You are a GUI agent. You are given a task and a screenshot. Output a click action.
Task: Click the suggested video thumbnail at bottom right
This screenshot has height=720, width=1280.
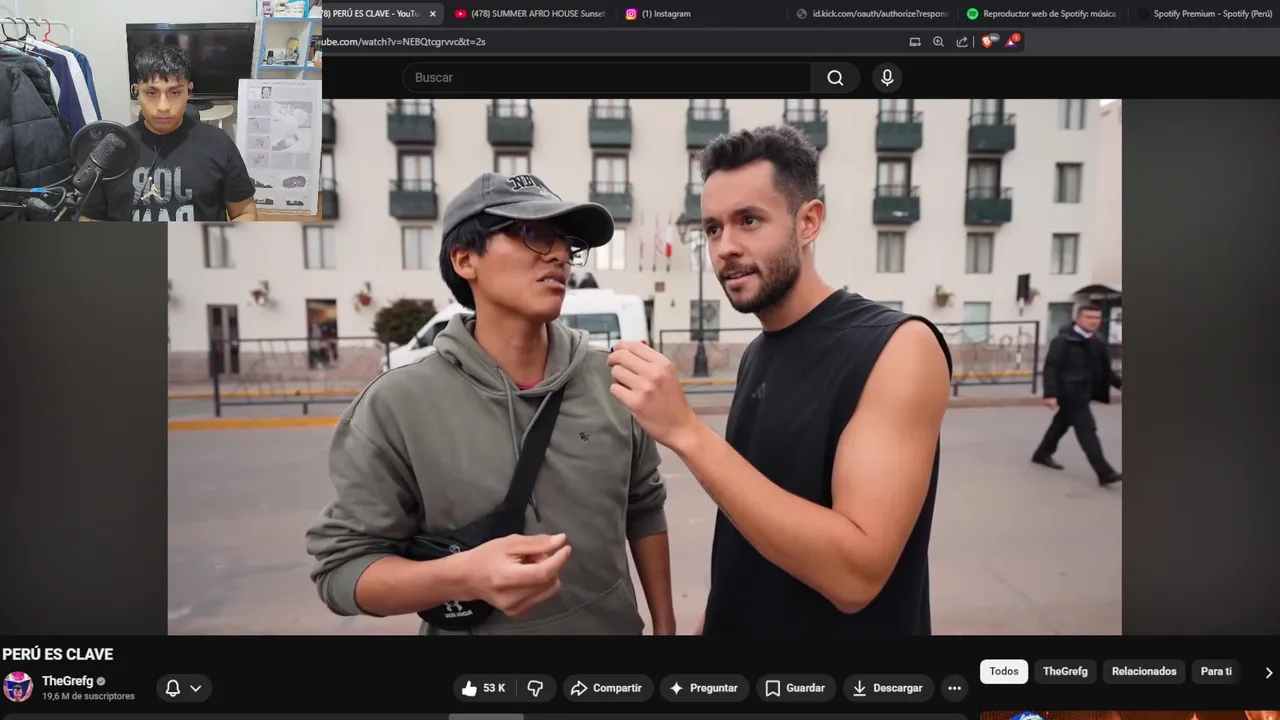click(1130, 715)
